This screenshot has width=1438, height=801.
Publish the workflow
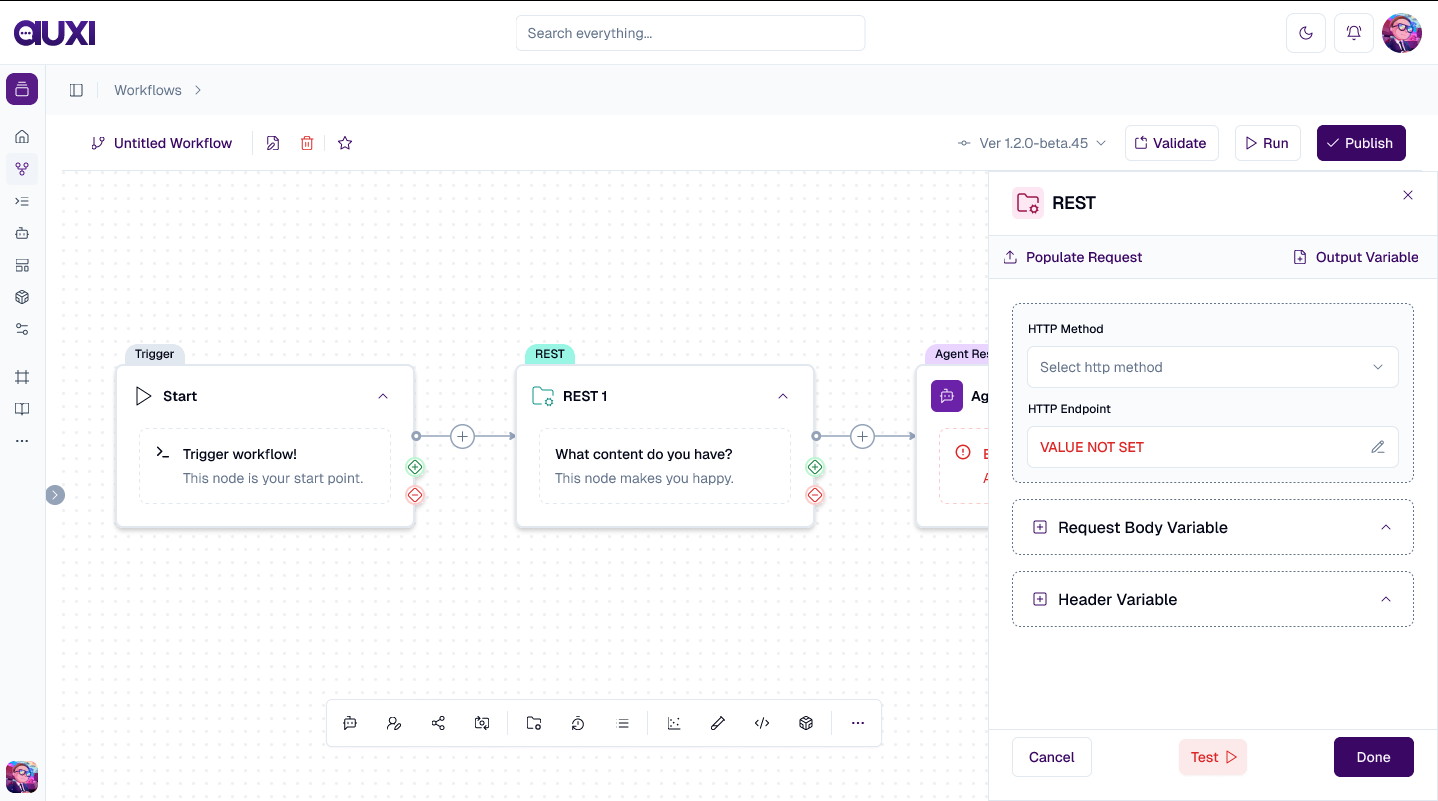coord(1361,143)
